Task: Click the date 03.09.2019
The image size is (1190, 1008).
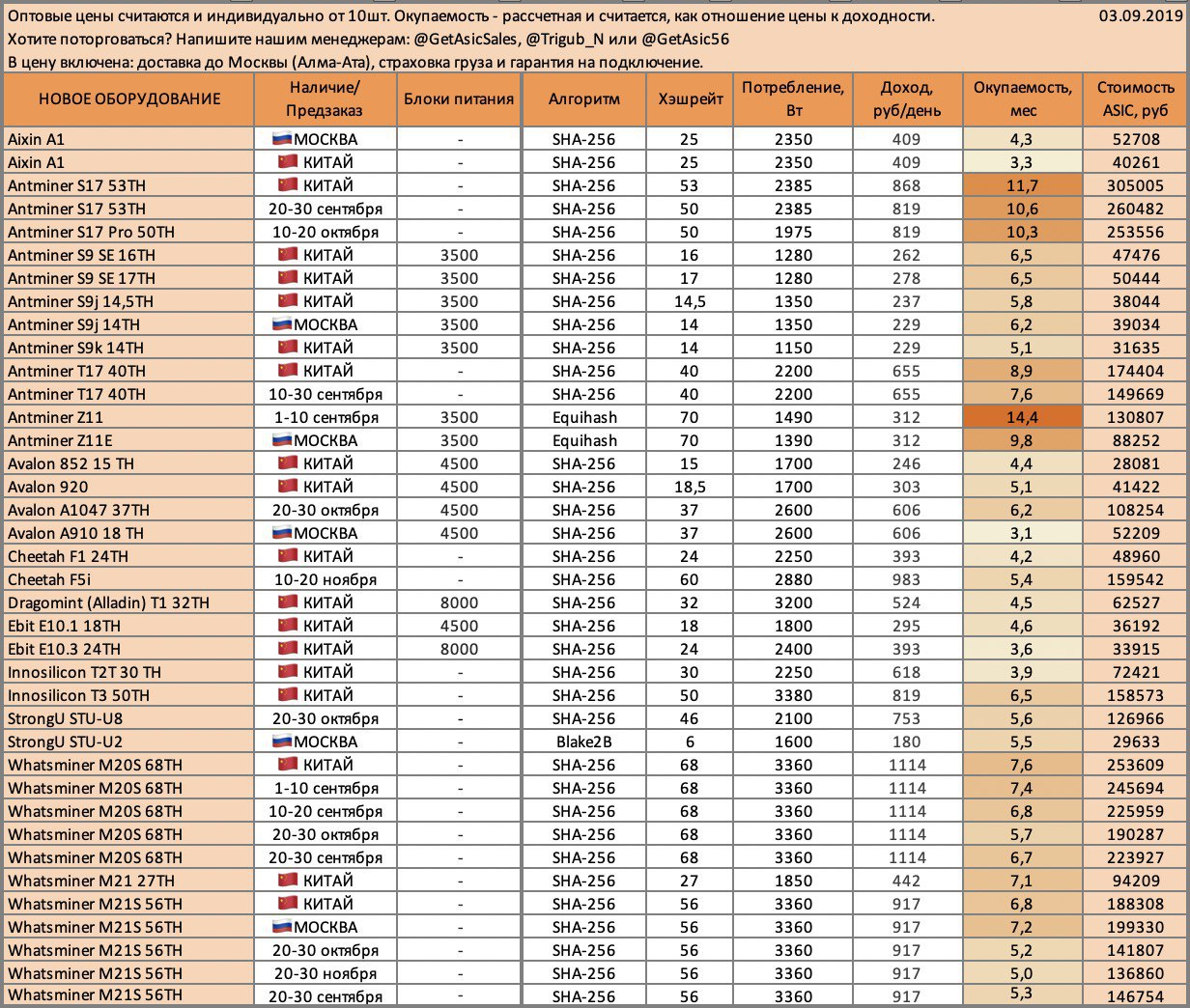Action: 1141,16
